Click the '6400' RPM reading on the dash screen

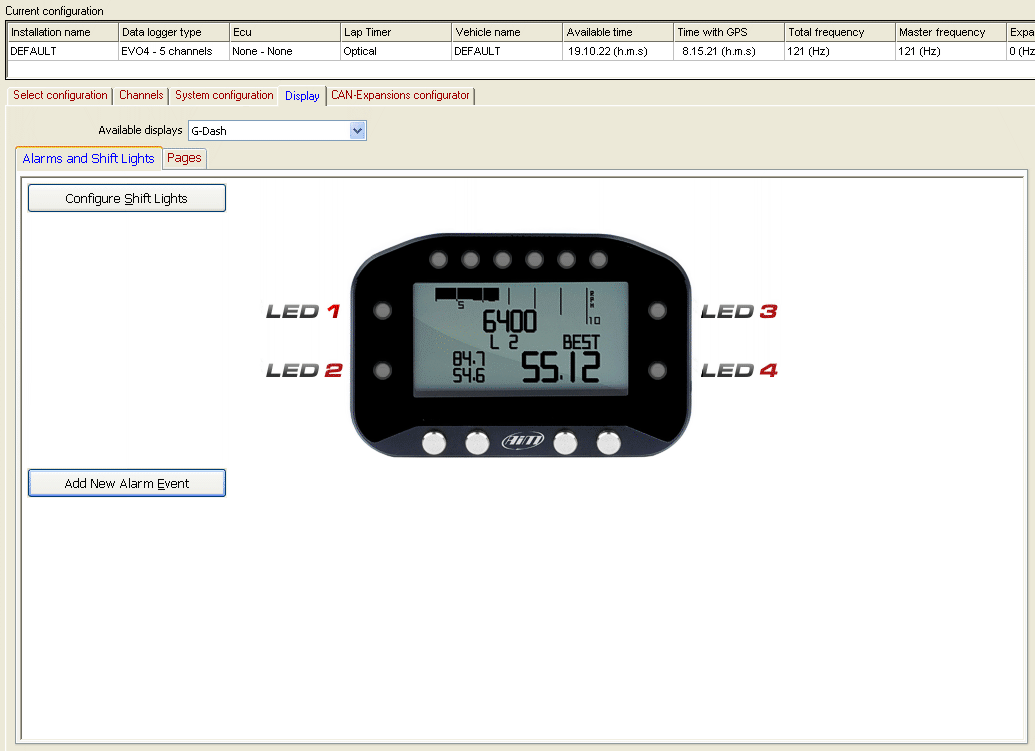coord(510,321)
